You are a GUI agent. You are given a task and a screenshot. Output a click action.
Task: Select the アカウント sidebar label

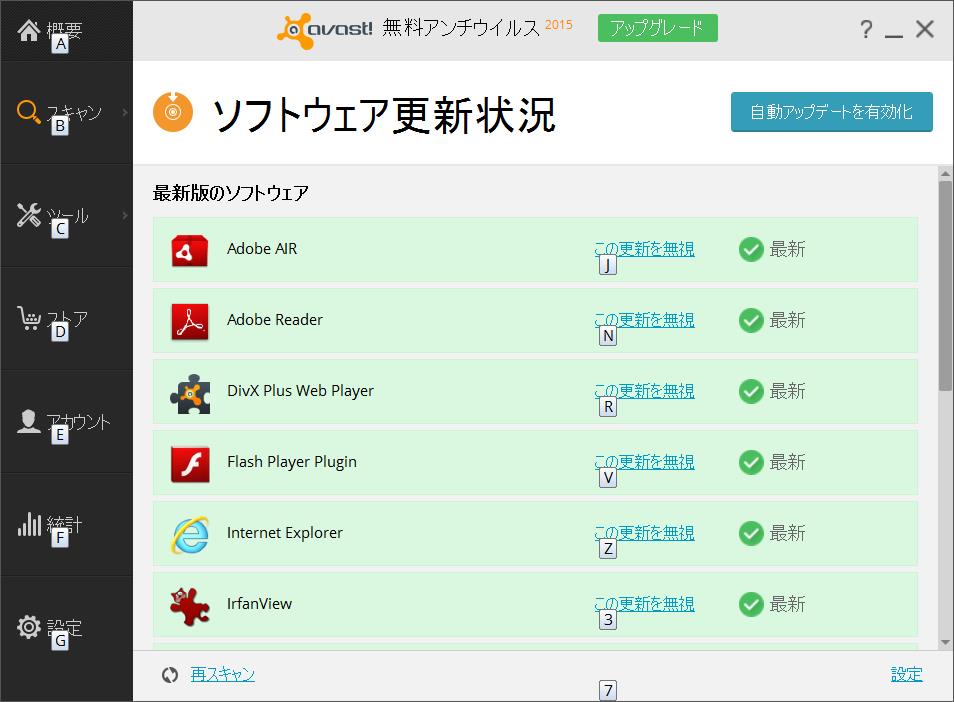click(78, 422)
